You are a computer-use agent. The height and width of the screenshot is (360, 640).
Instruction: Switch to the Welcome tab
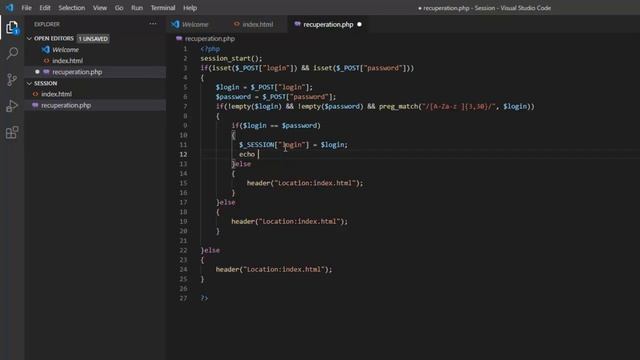(x=196, y=24)
